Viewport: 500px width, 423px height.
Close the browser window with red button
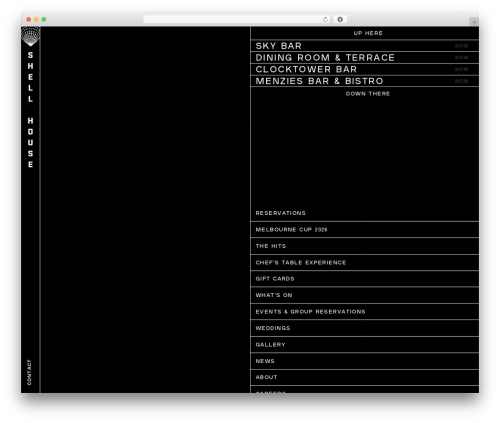(29, 20)
